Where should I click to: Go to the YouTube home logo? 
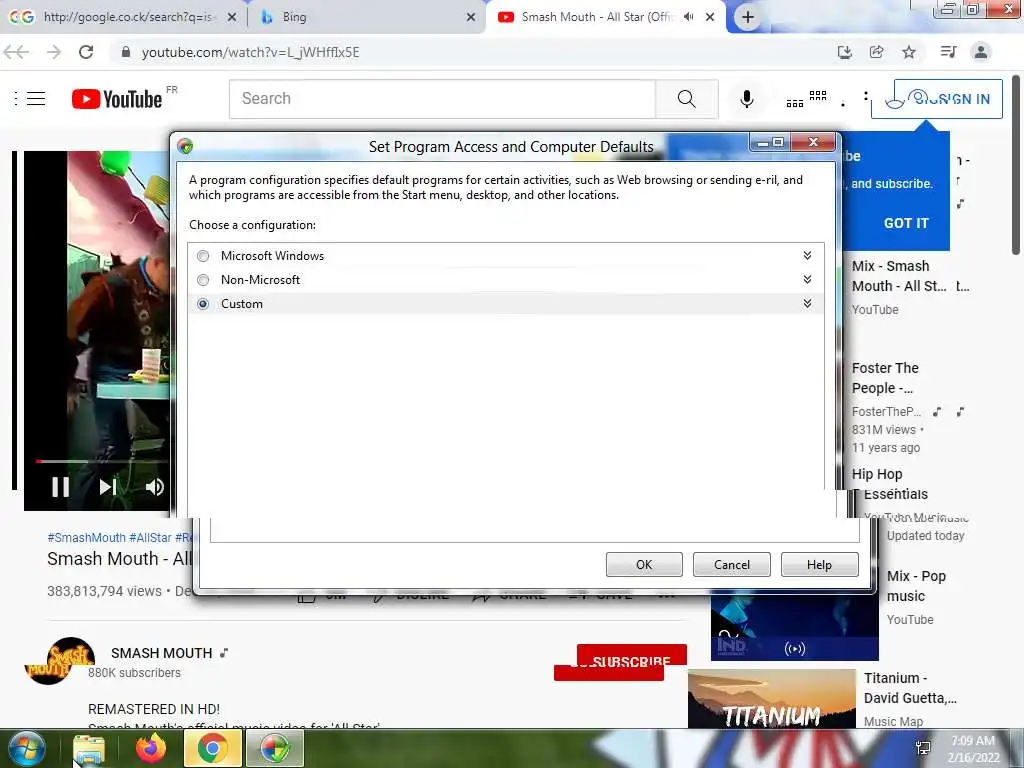[117, 99]
